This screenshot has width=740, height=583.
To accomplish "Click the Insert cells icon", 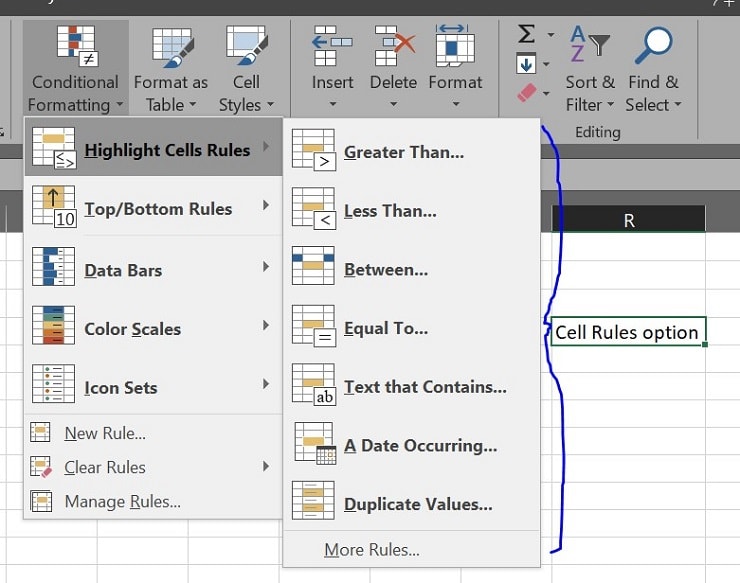I will pos(332,45).
